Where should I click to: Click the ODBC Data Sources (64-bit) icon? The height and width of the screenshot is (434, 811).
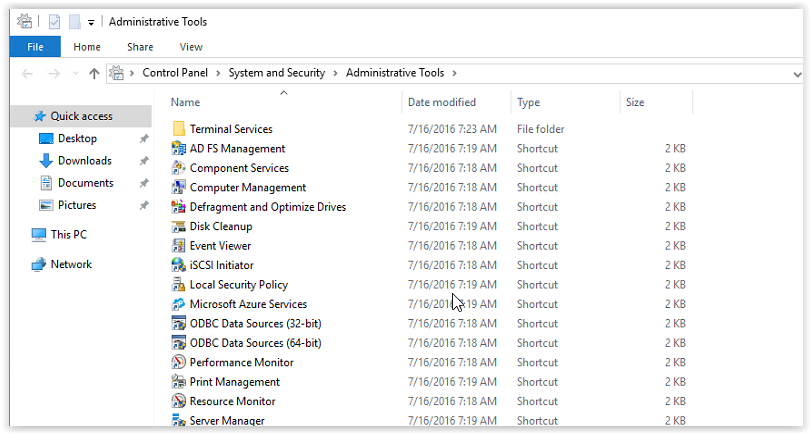click(178, 343)
